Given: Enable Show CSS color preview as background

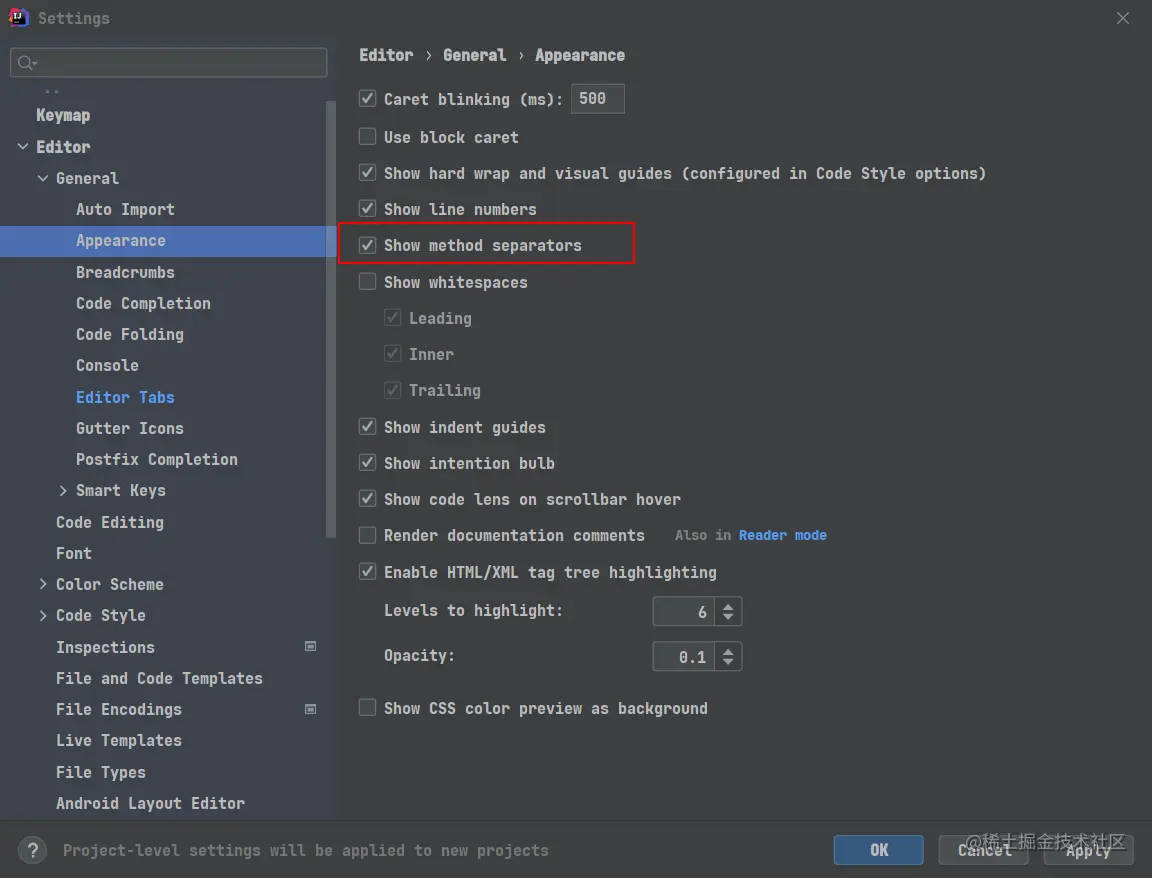Looking at the screenshot, I should [x=367, y=708].
